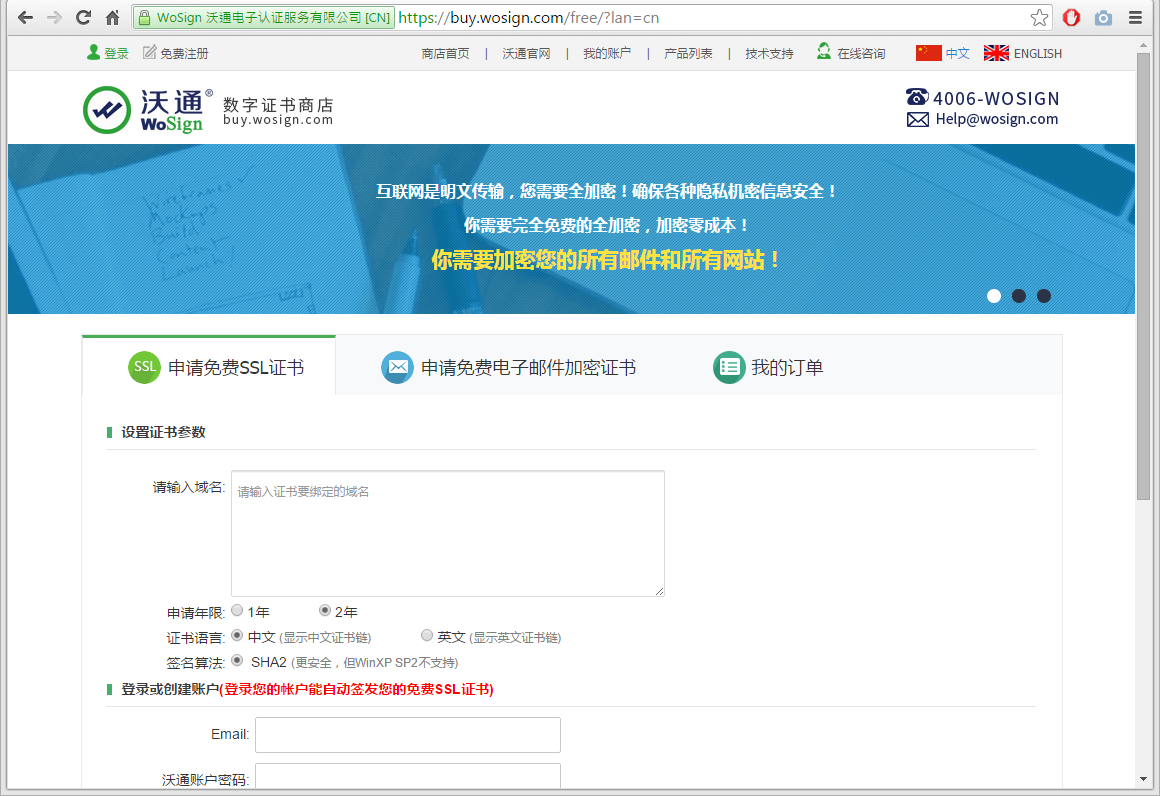Click the UK flag icon
1160x796 pixels.
[x=996, y=53]
